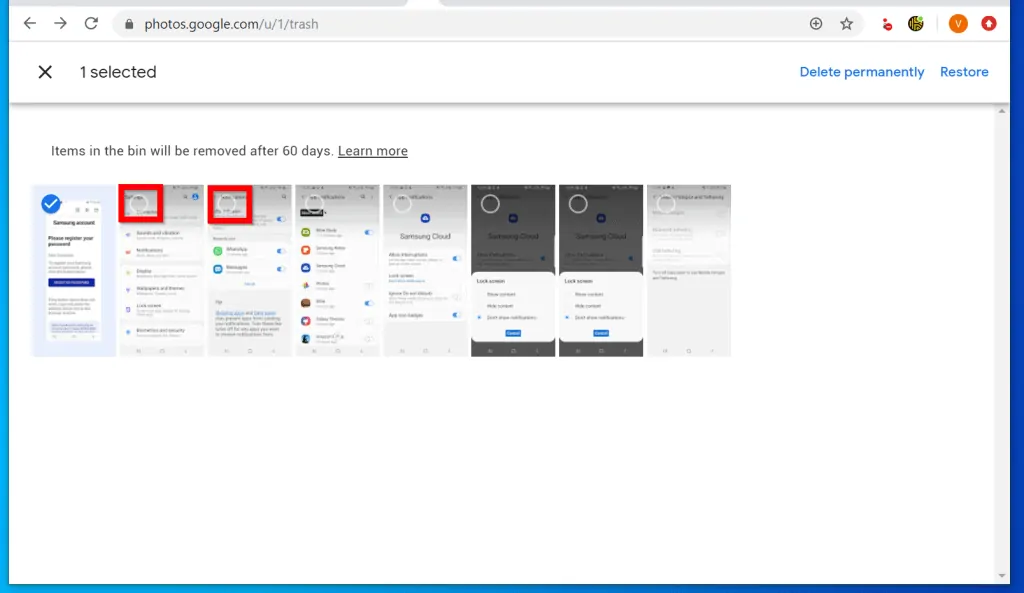Open the orange V profile avatar

(x=957, y=24)
